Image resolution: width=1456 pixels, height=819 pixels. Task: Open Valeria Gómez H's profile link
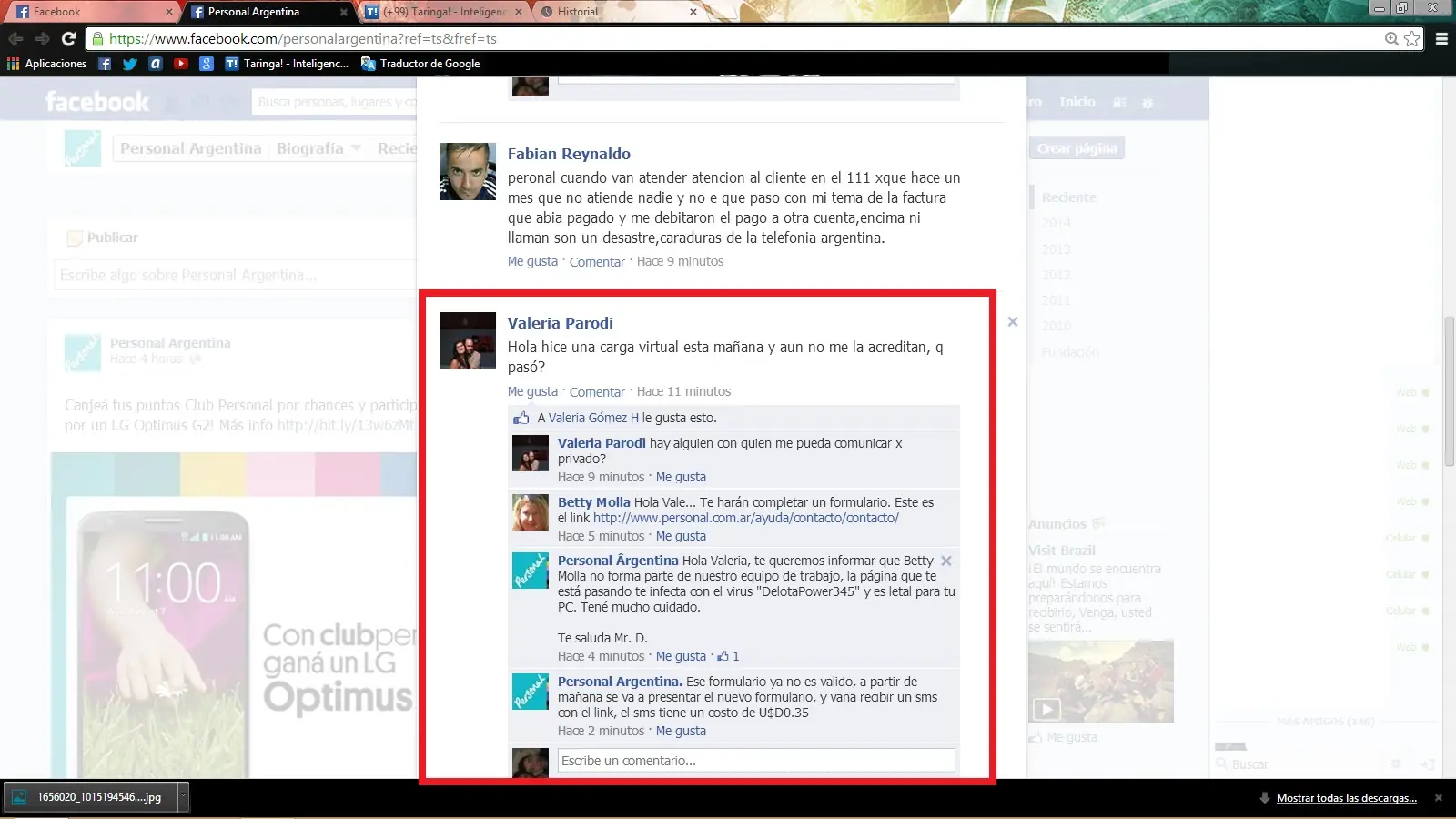593,418
